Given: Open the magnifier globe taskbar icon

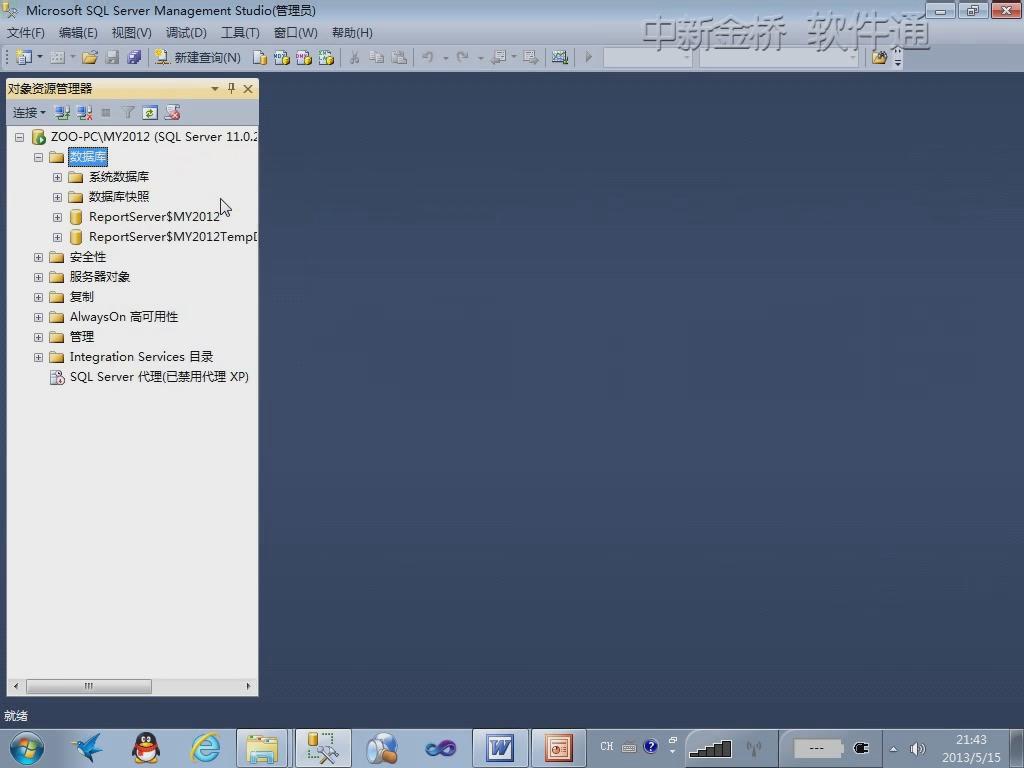Looking at the screenshot, I should 381,748.
